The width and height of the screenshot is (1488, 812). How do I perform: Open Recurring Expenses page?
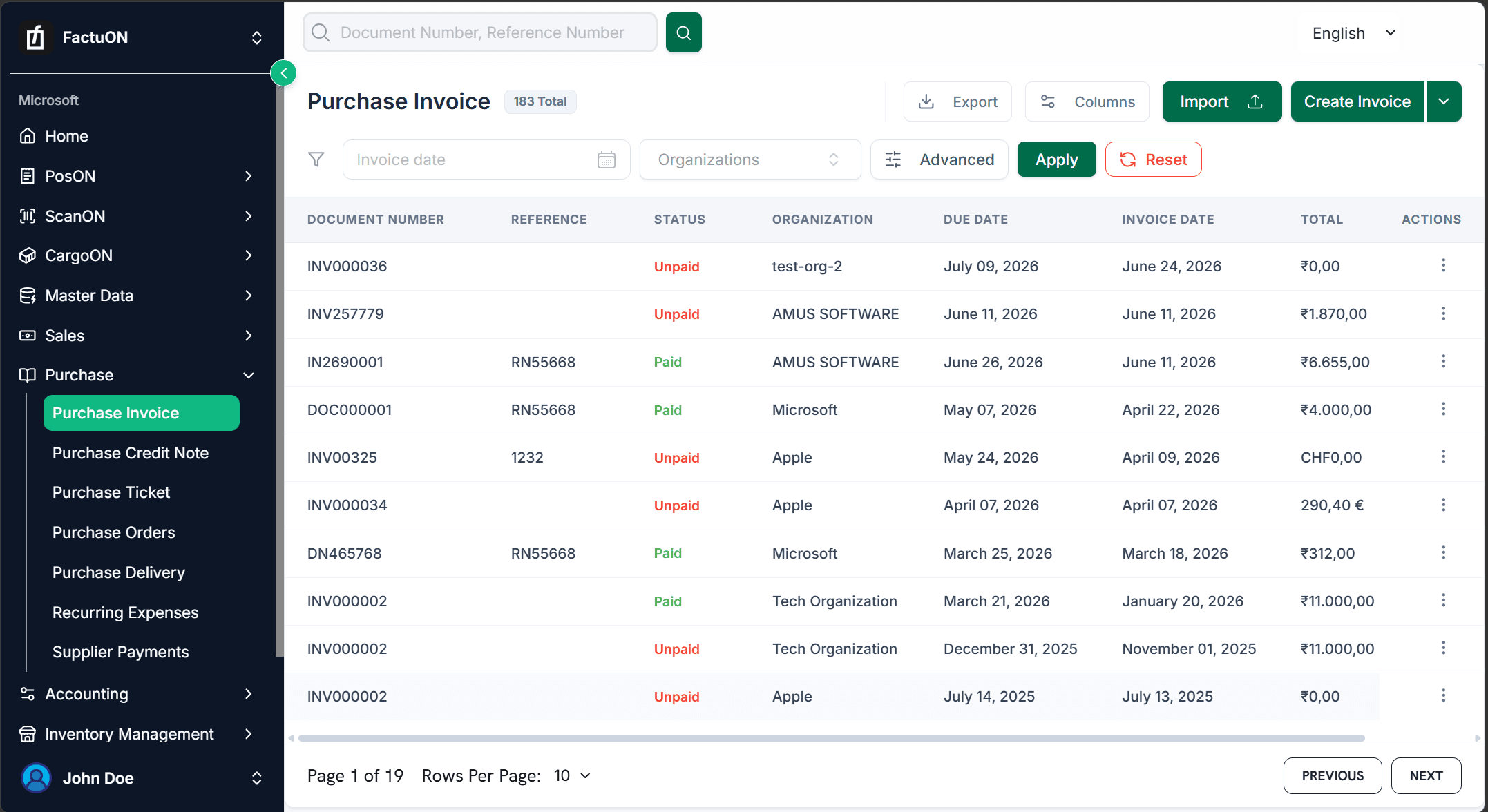tap(126, 612)
